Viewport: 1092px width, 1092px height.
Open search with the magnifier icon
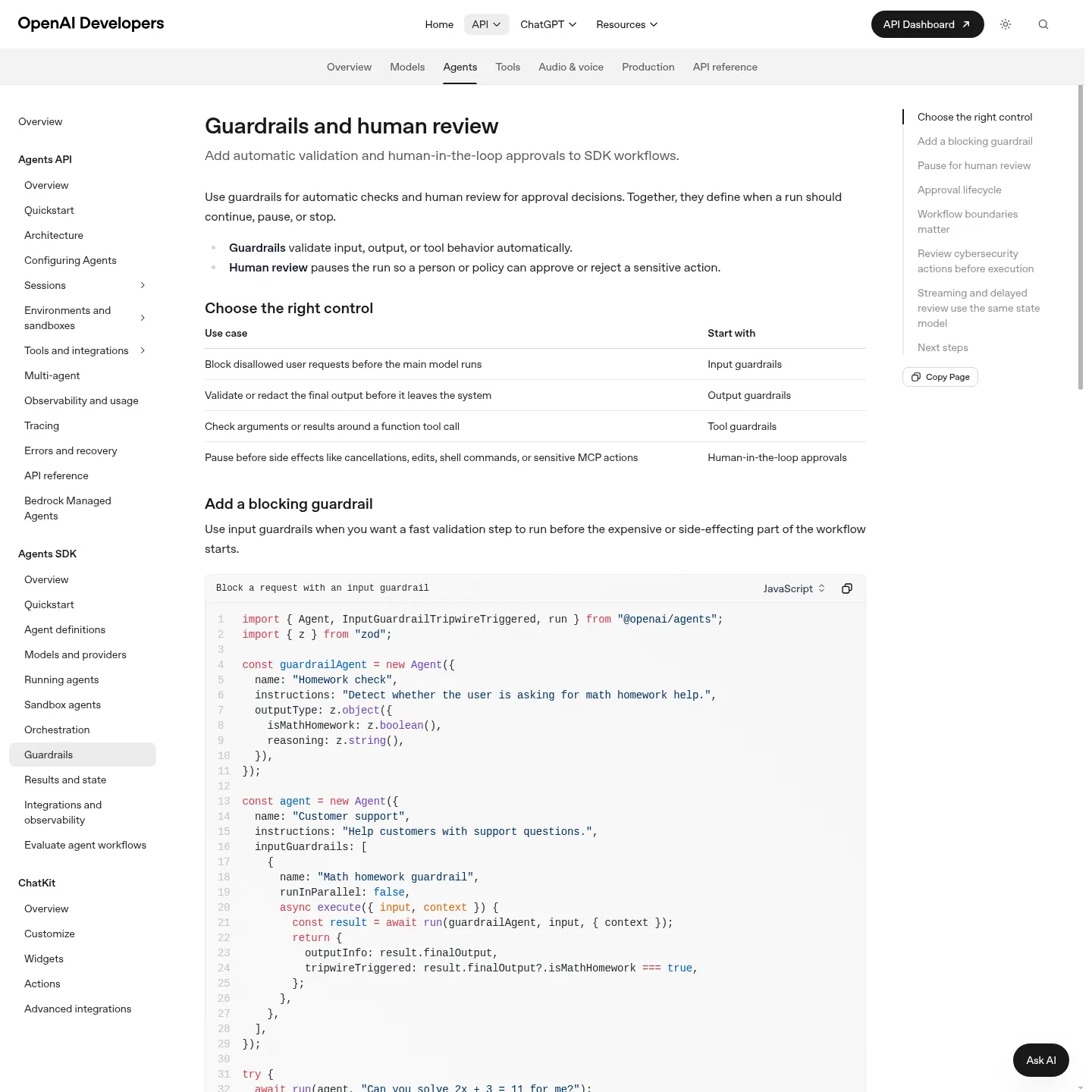click(1043, 24)
